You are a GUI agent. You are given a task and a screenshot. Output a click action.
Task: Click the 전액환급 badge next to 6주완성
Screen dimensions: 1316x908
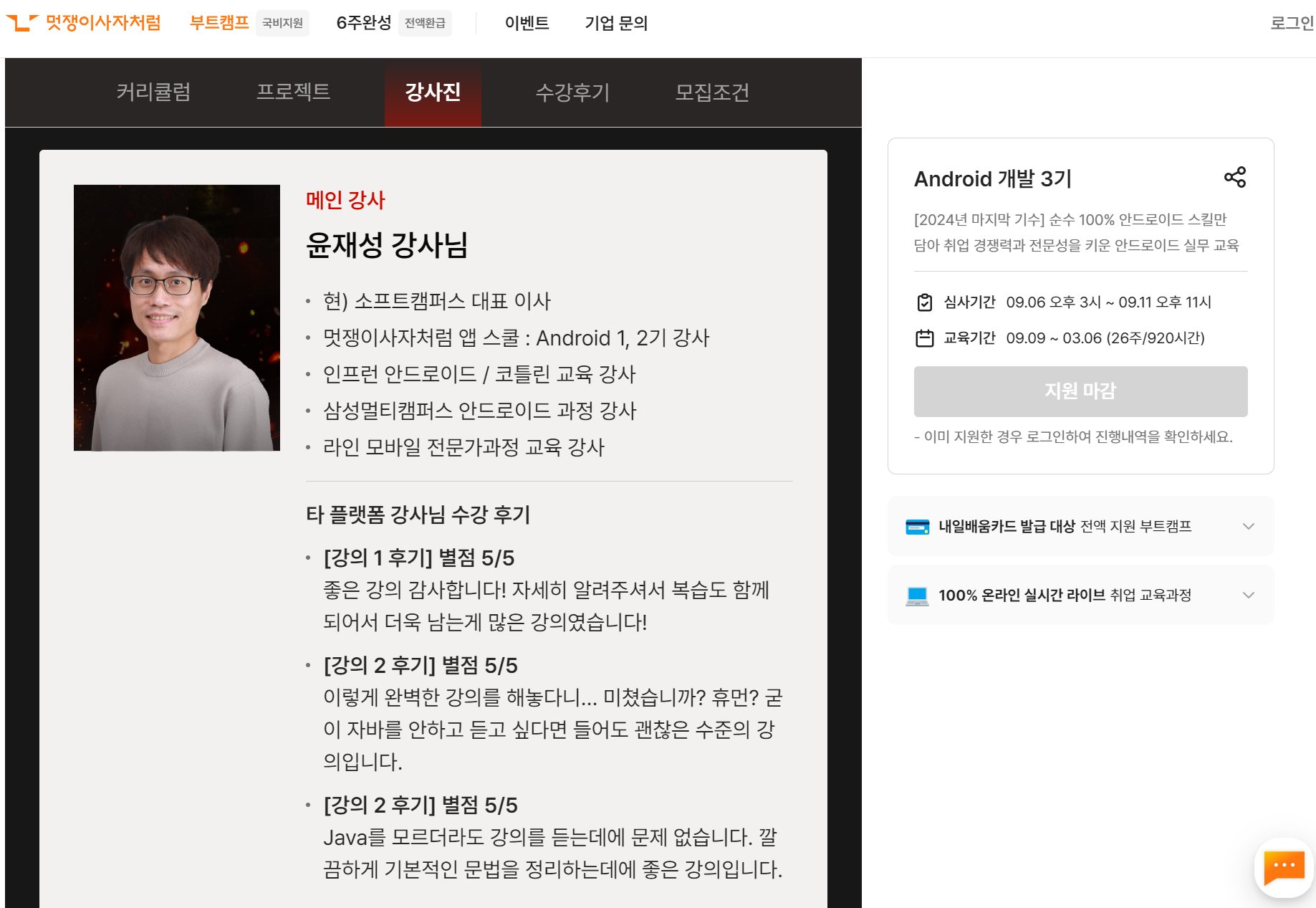coord(424,23)
